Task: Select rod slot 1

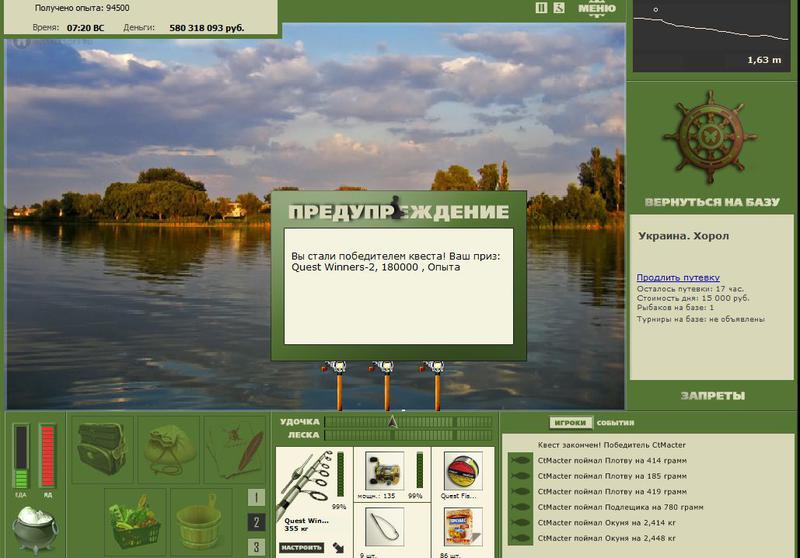Action: [x=256, y=497]
